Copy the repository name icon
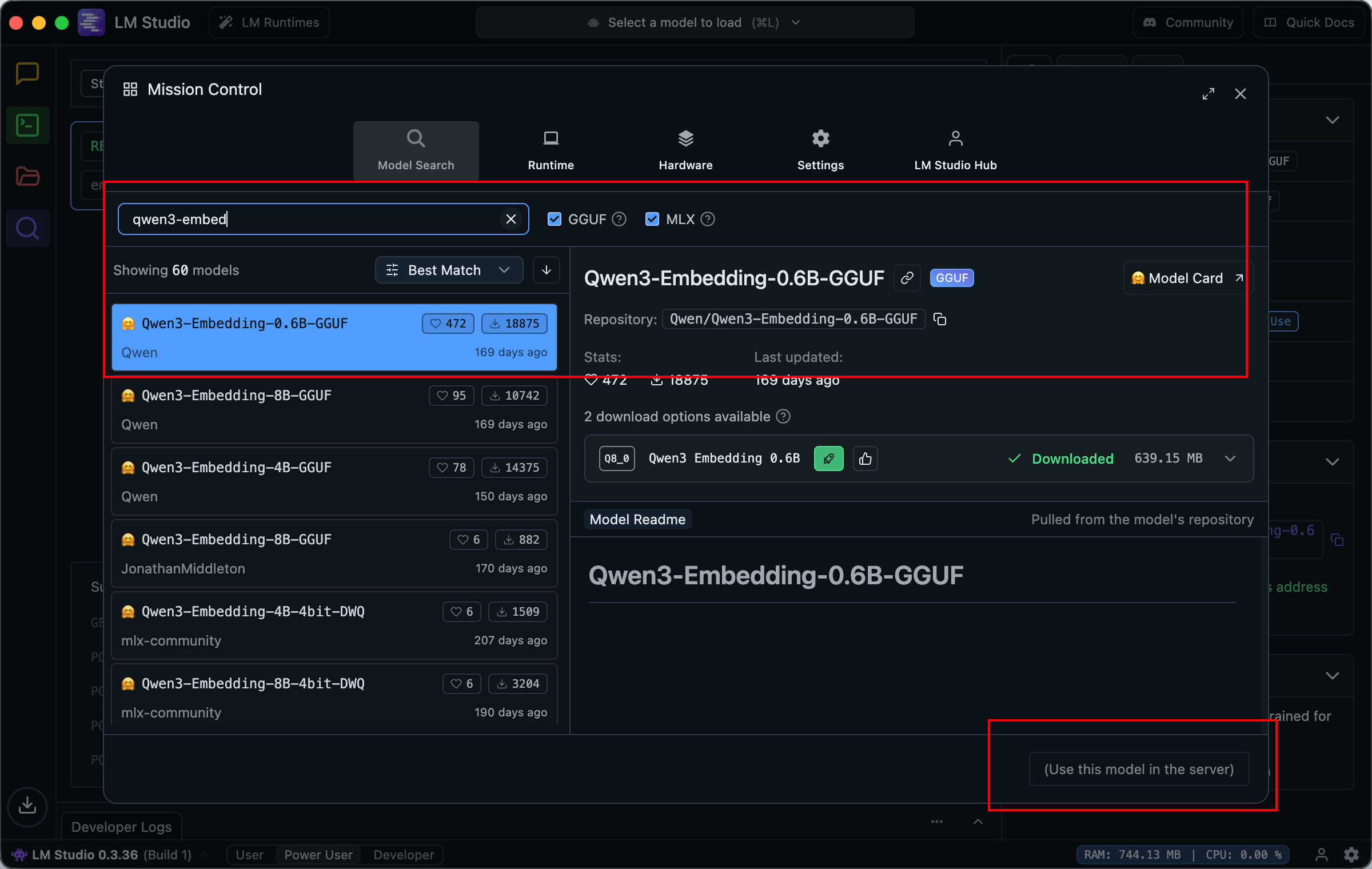Image resolution: width=1372 pixels, height=869 pixels. (x=940, y=319)
